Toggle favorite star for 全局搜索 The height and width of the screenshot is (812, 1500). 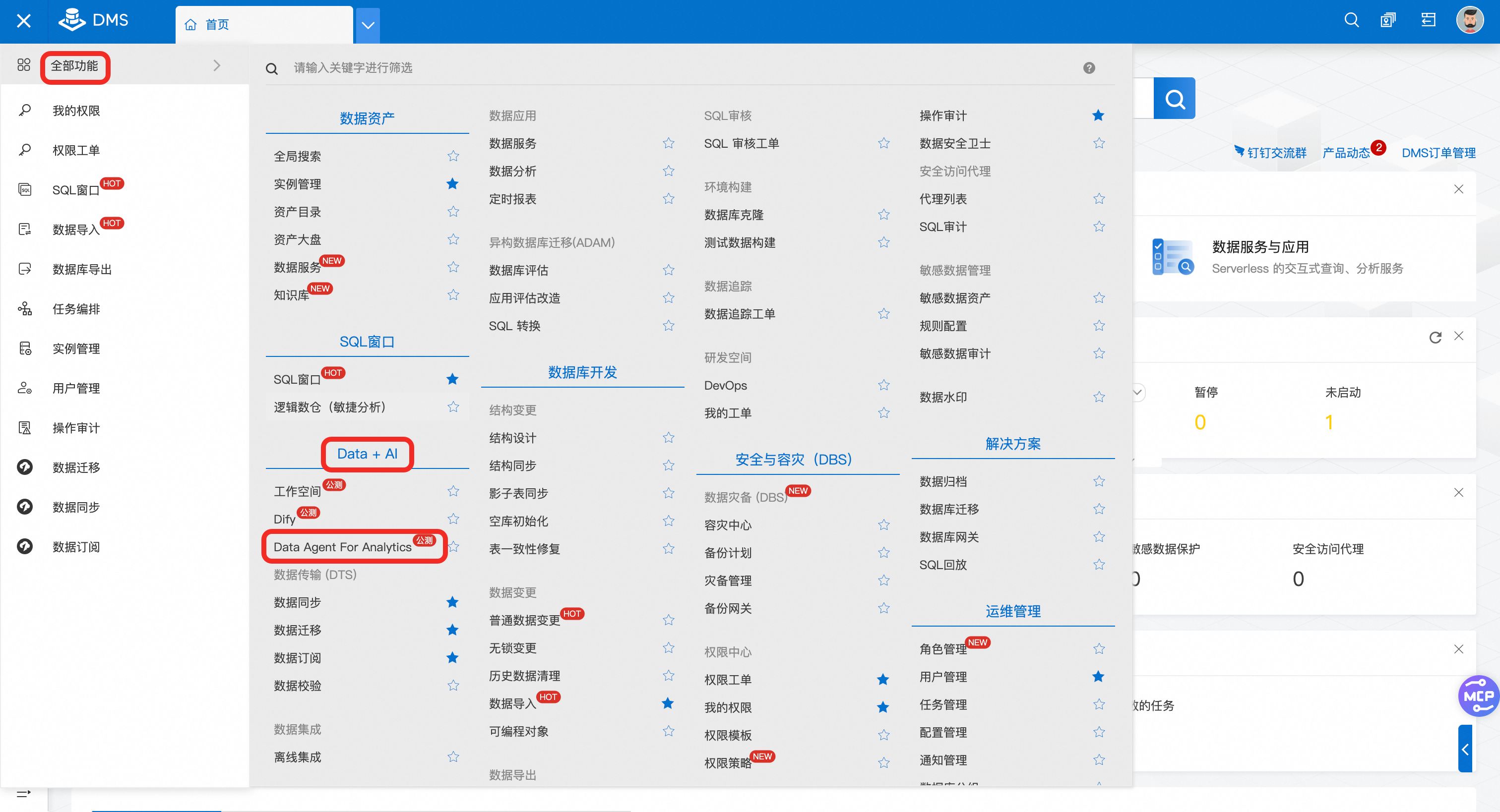pos(453,156)
